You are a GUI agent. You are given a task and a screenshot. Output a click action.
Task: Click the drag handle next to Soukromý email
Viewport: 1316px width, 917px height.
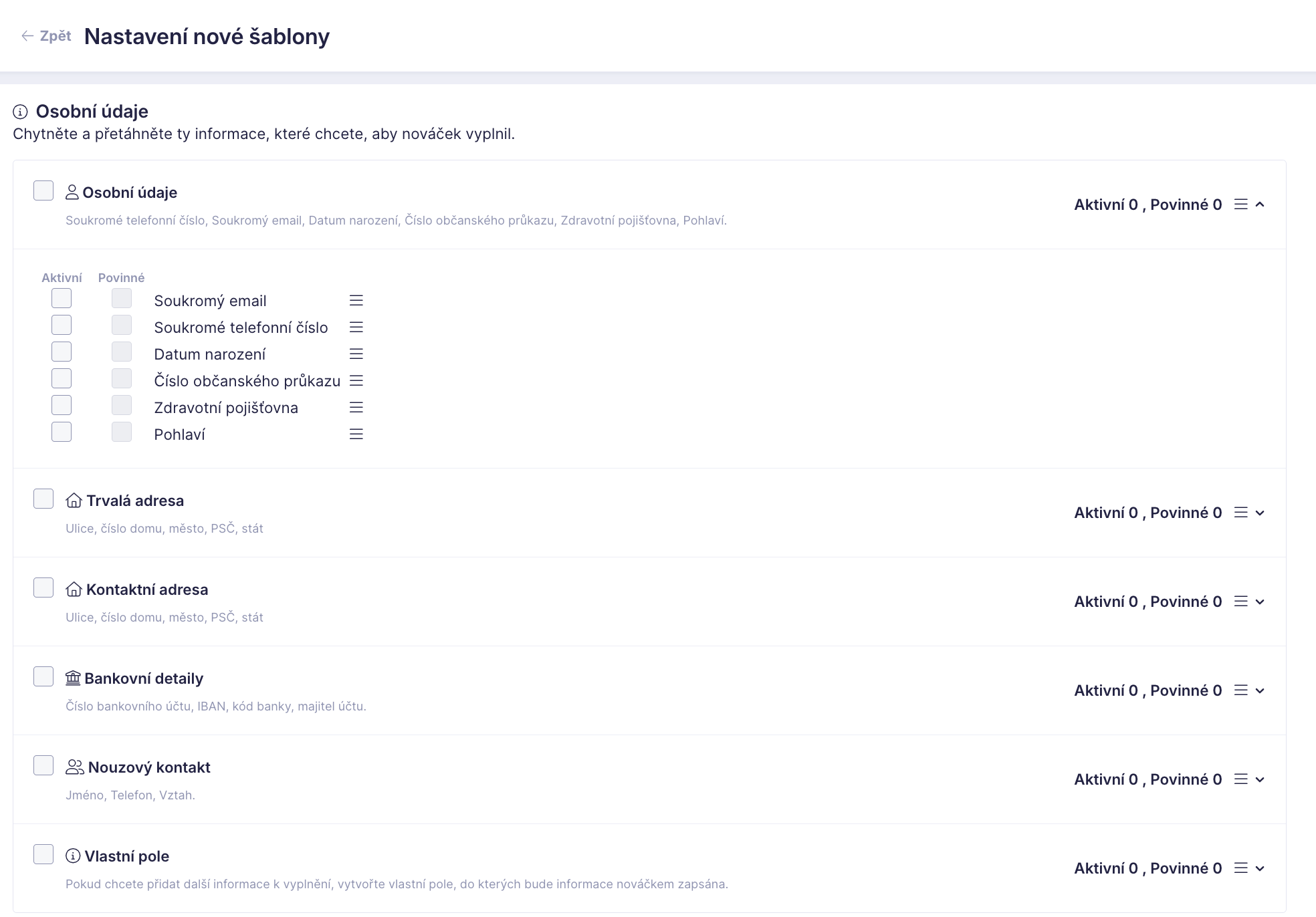pyautogui.click(x=356, y=301)
